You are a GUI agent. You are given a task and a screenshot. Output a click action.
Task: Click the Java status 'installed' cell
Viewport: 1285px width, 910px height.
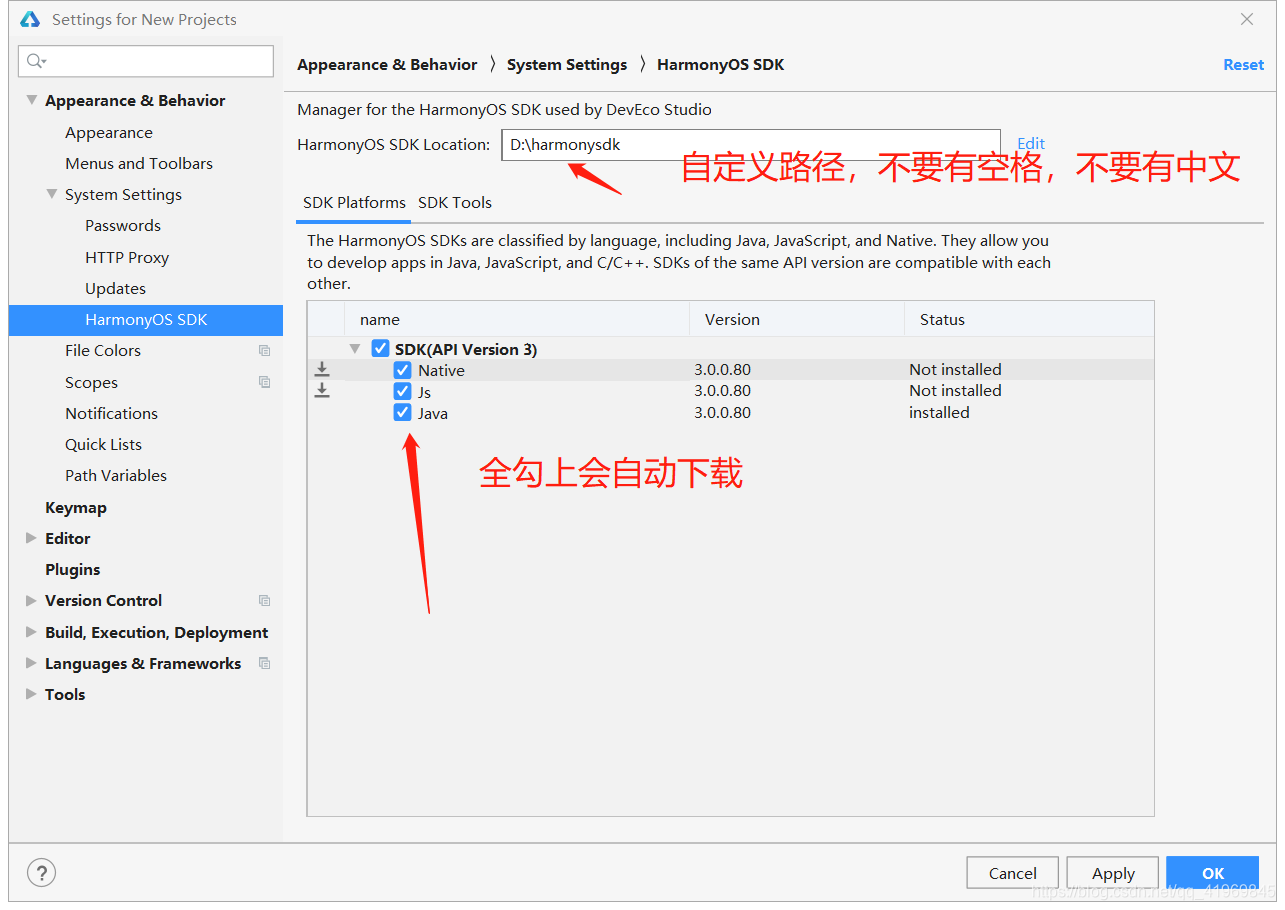[939, 412]
